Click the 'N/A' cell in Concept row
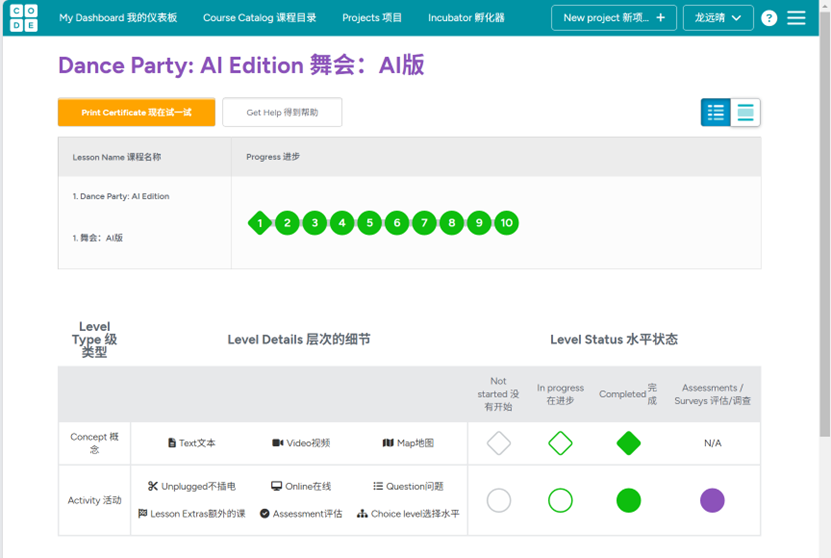The height and width of the screenshot is (558, 831). point(712,443)
